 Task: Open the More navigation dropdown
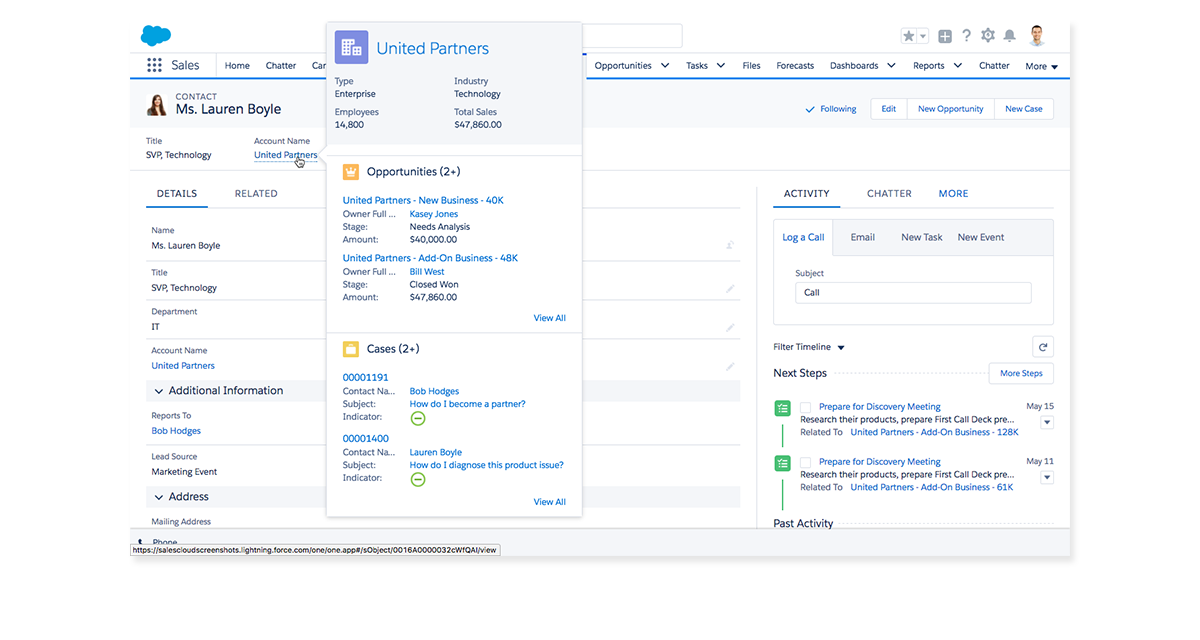[1041, 67]
